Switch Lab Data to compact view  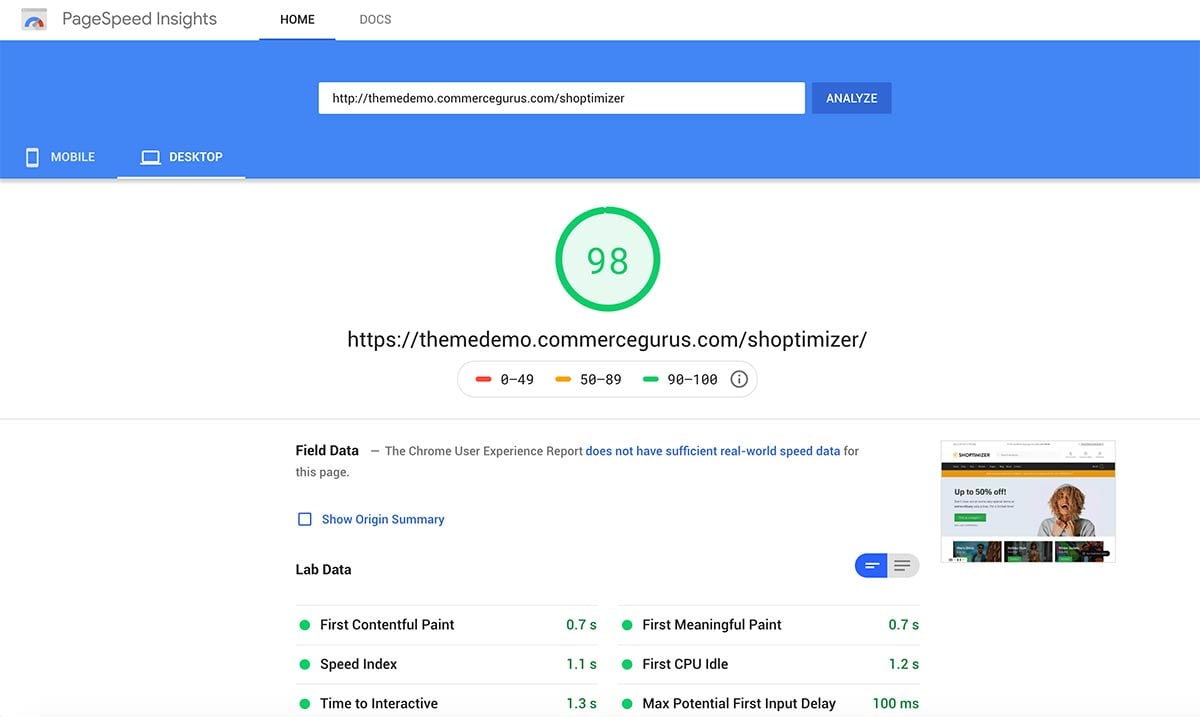point(871,566)
